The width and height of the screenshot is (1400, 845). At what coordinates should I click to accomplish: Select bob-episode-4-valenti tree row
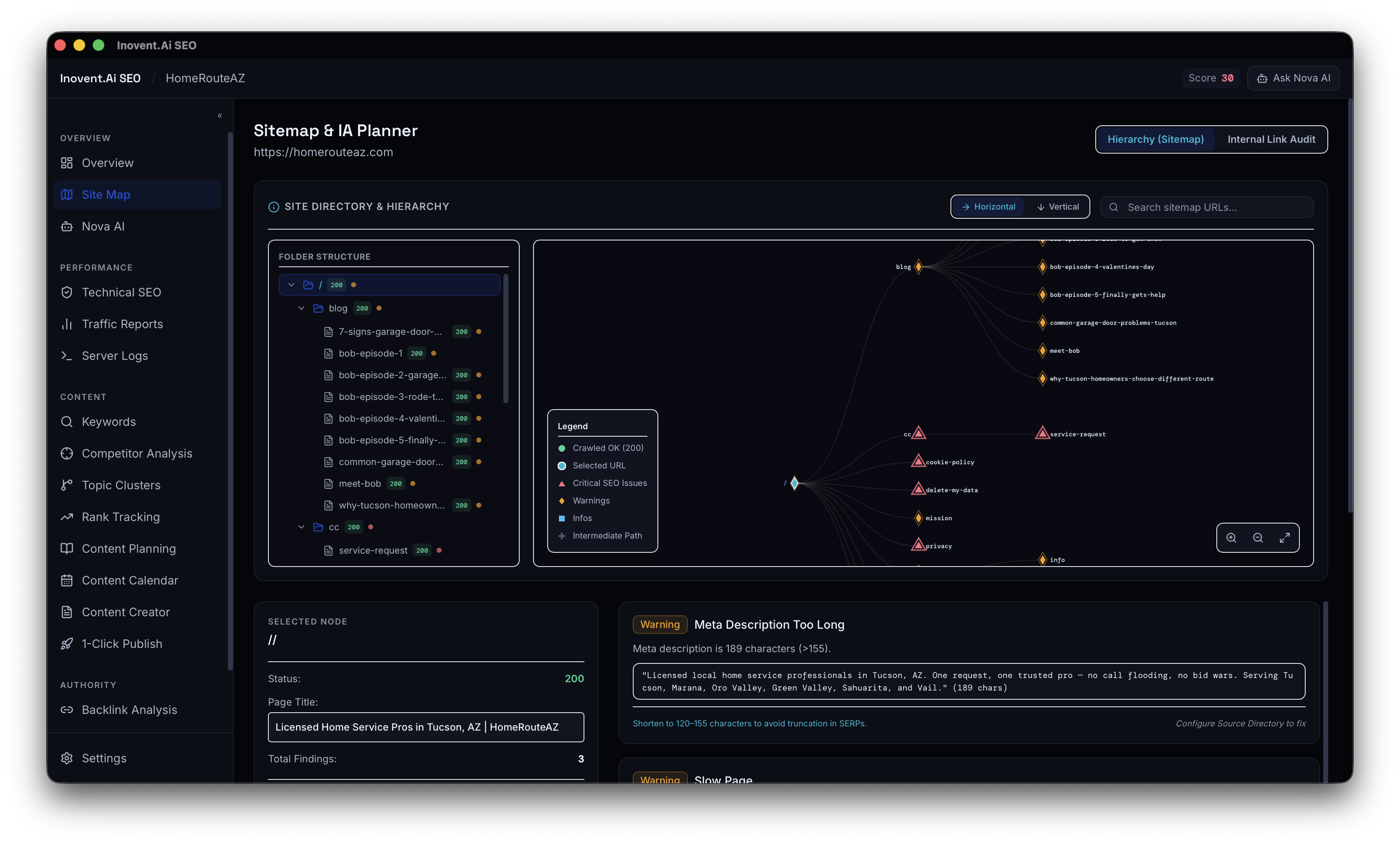[389, 418]
